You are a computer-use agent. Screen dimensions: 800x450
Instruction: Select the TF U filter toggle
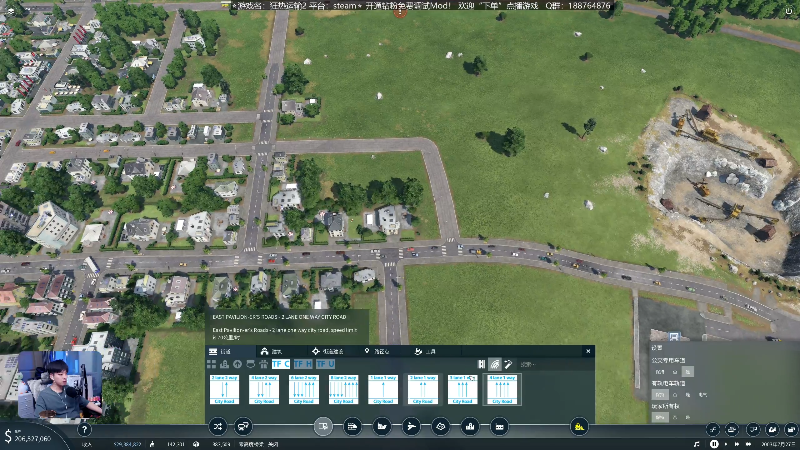(325, 364)
